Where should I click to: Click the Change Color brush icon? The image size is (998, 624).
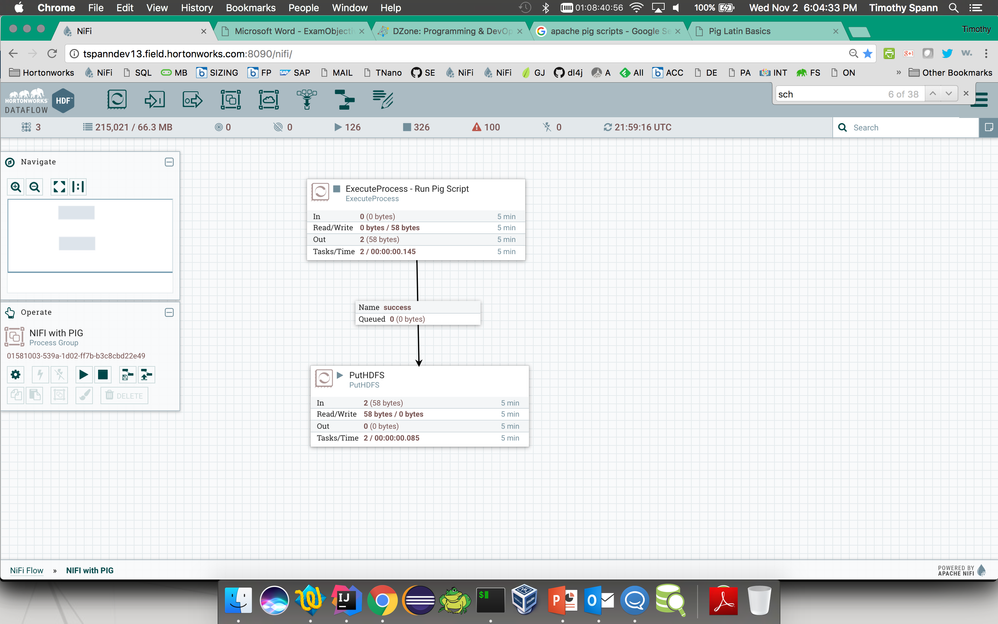tap(84, 395)
